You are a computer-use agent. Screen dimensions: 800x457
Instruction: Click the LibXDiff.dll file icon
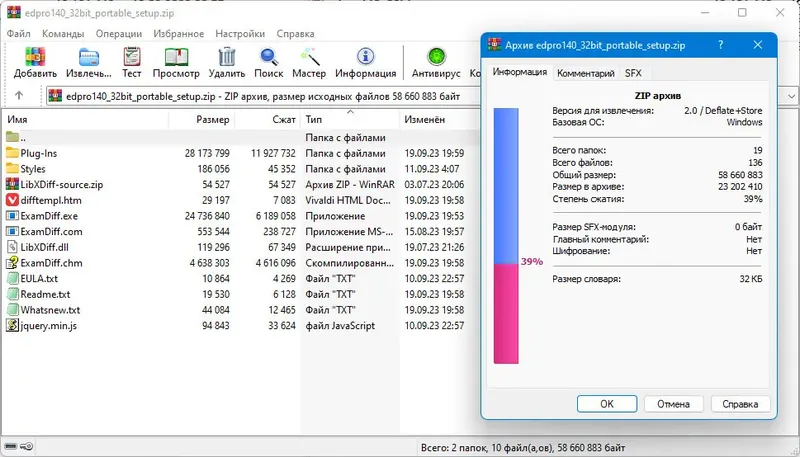(12, 247)
